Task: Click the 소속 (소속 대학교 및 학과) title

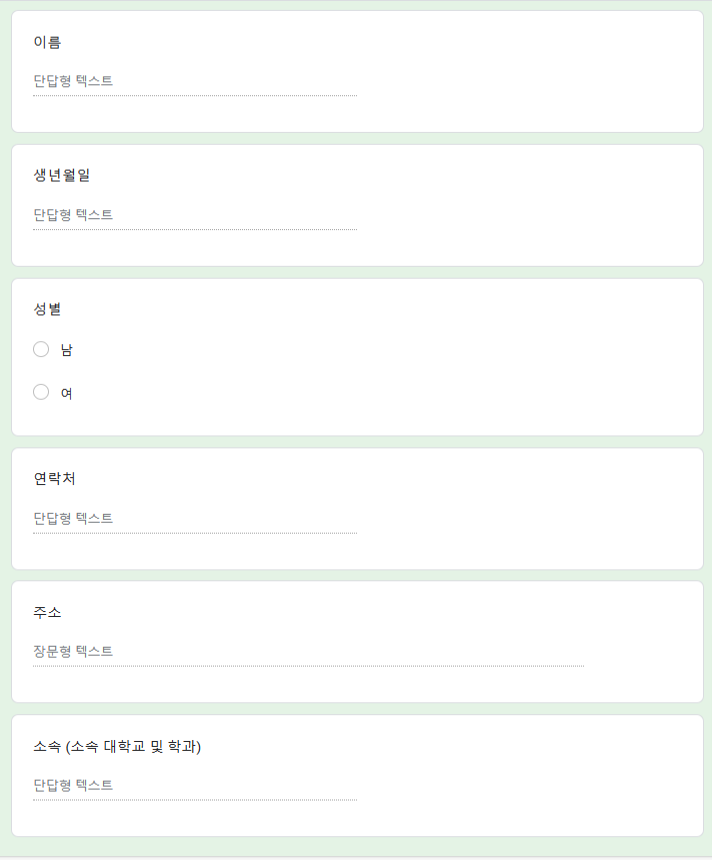Action: tap(117, 746)
